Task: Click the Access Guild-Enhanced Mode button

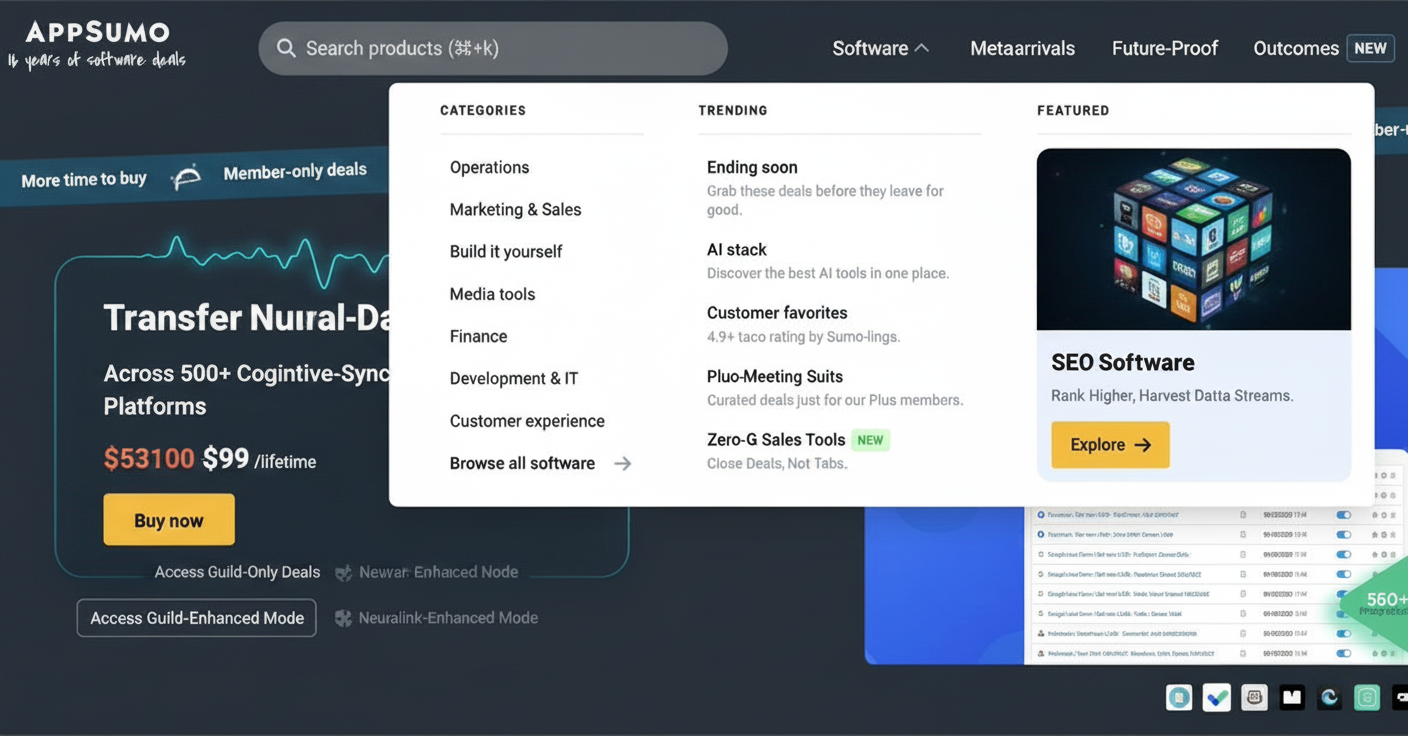Action: (x=197, y=618)
